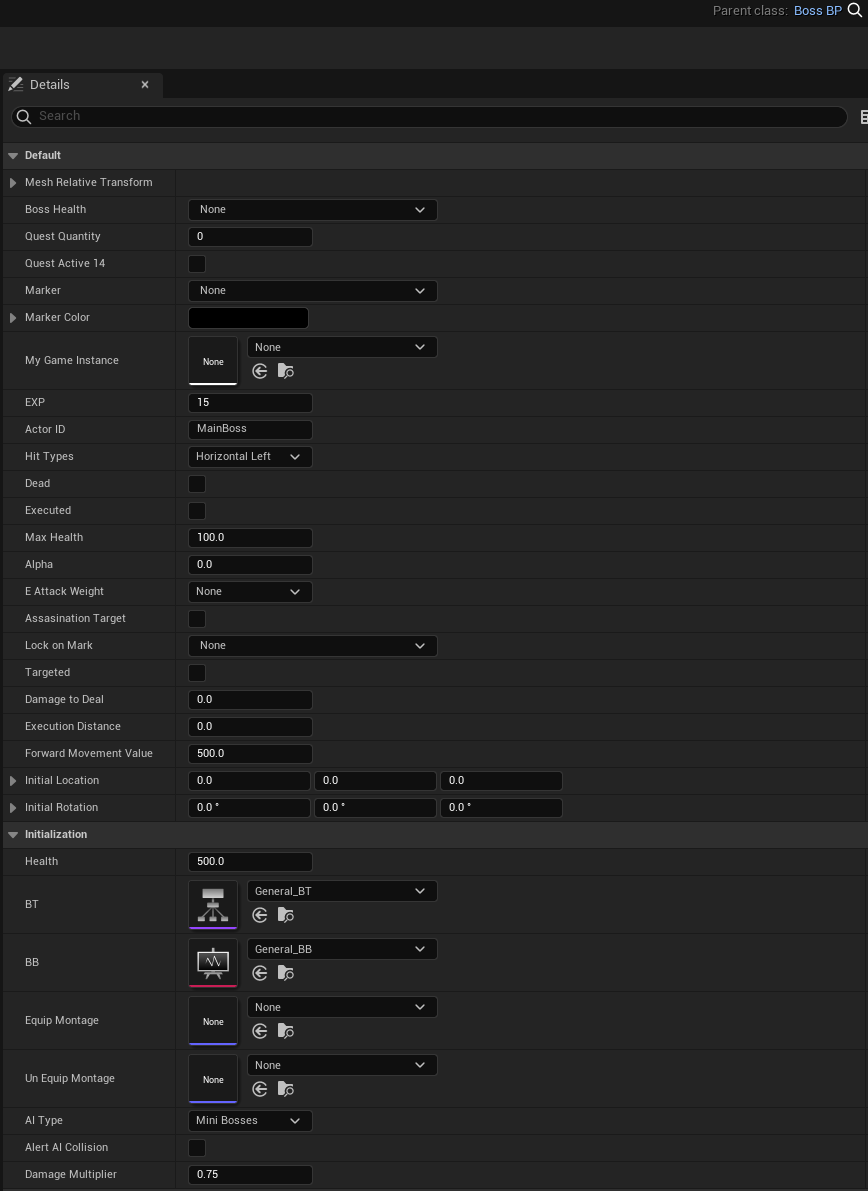
Task: Toggle the Executed checkbox
Action: click(x=197, y=510)
